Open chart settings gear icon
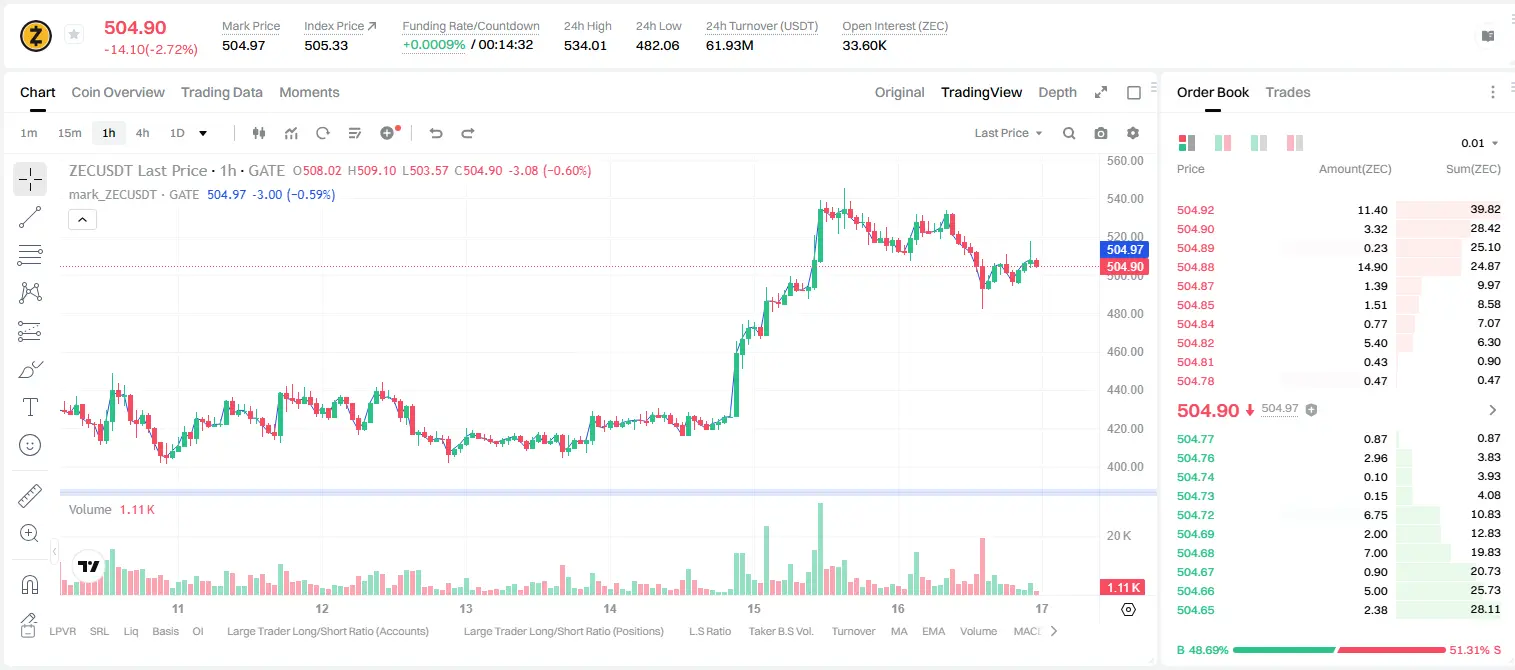This screenshot has width=1515, height=670. 1133,133
